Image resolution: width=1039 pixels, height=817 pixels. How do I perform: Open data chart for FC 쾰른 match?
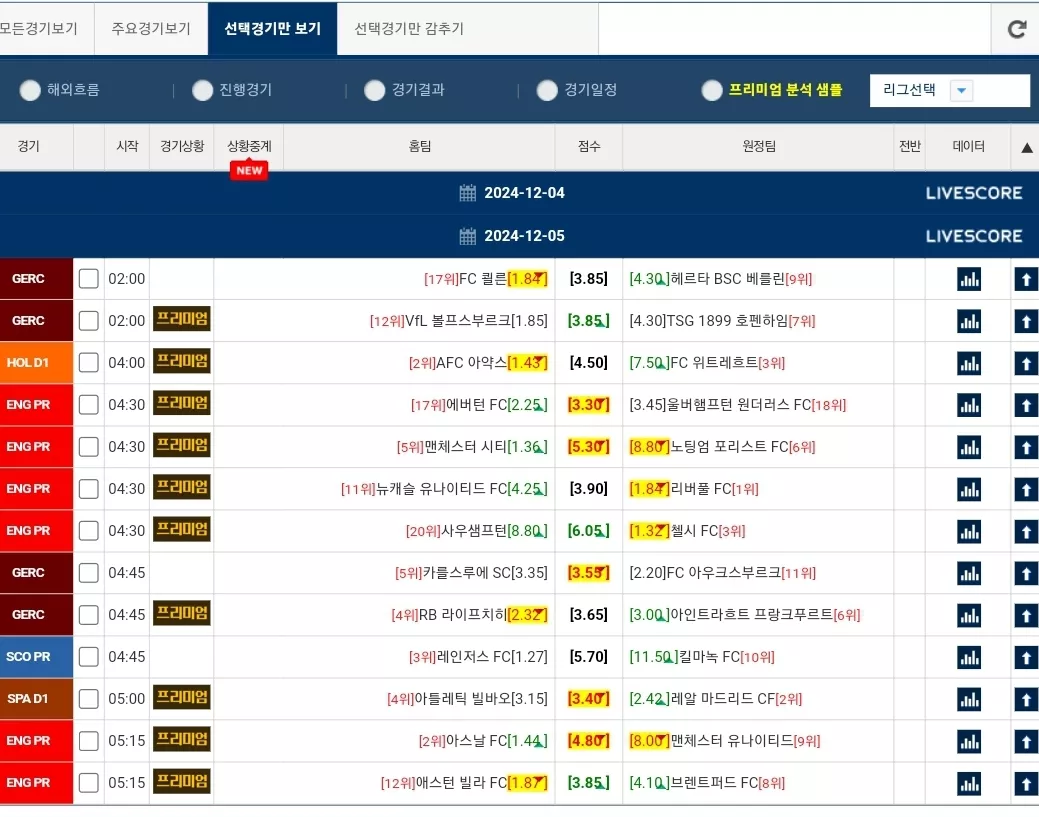(x=969, y=279)
